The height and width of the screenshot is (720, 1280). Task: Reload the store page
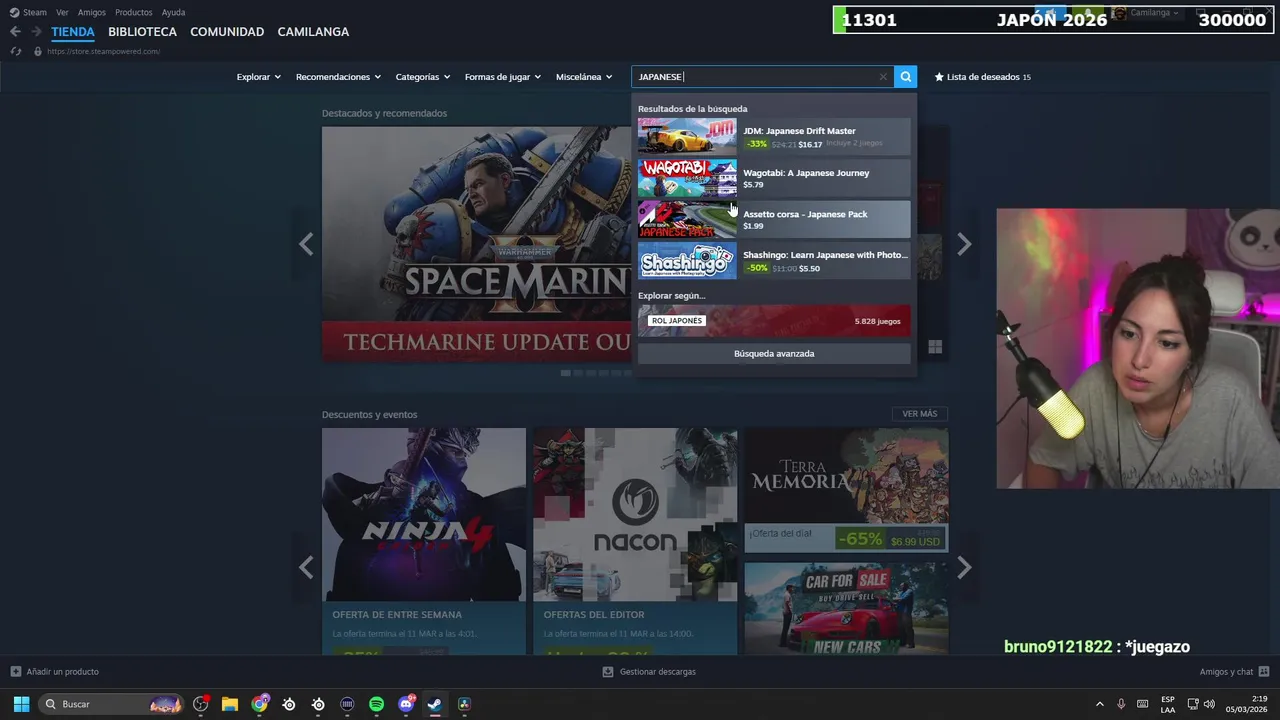[16, 51]
